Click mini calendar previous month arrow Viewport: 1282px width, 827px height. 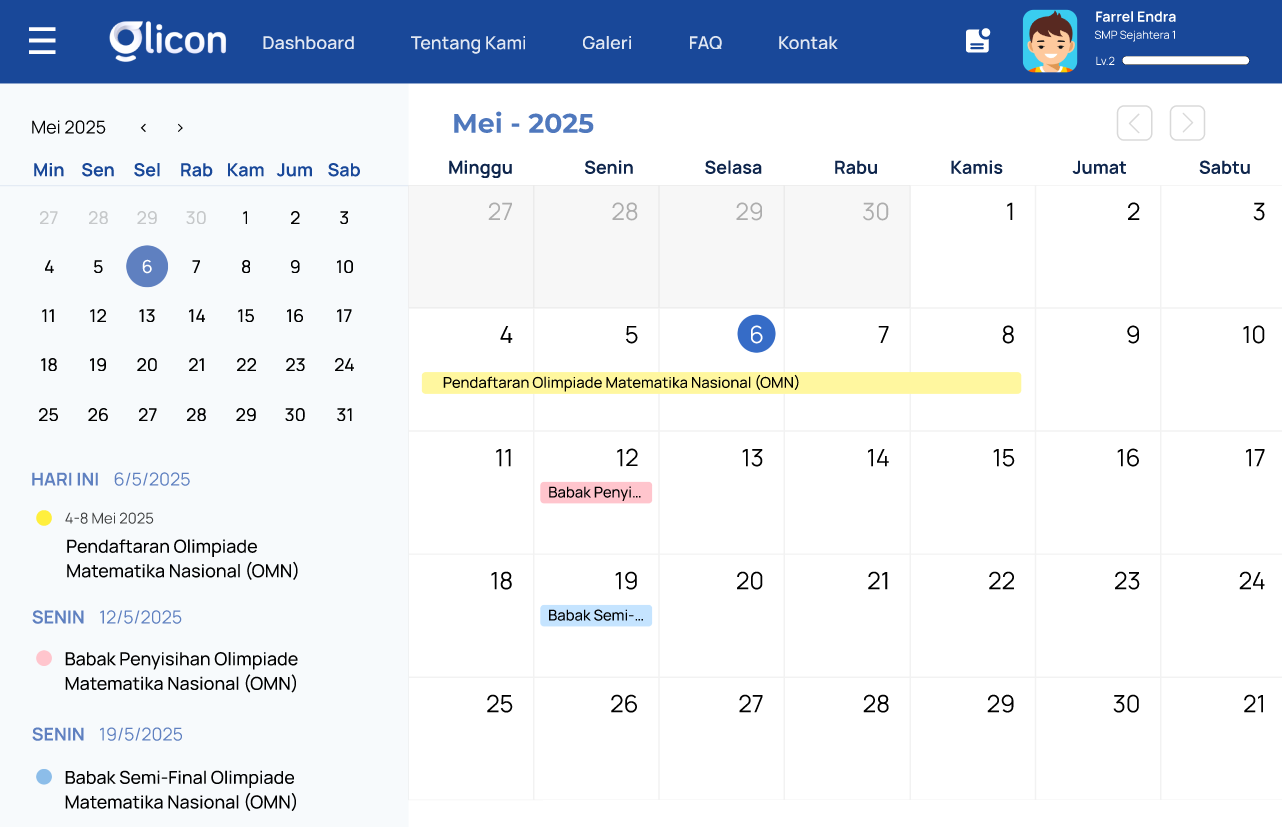[x=144, y=128]
